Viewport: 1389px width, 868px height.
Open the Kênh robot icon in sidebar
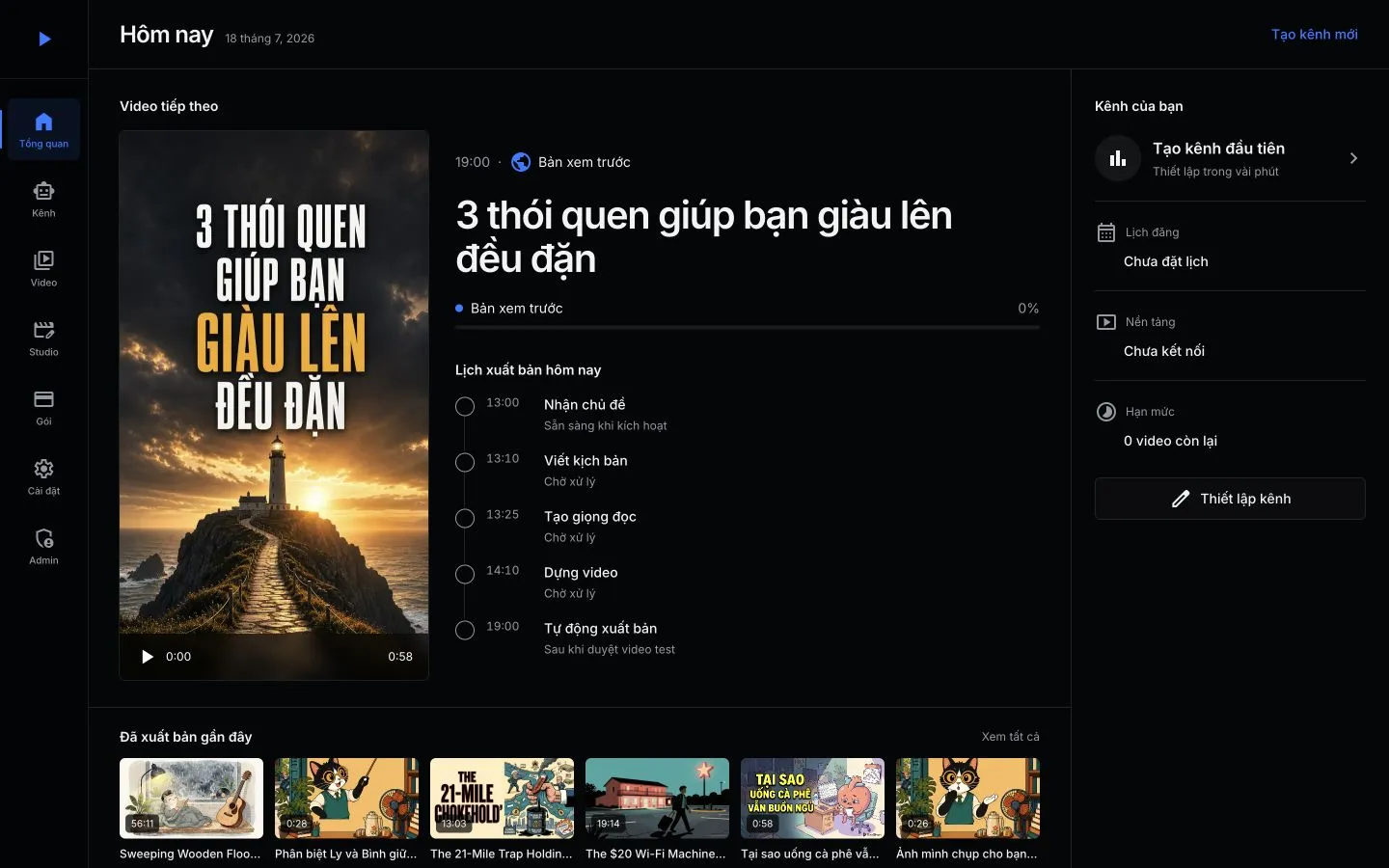pyautogui.click(x=43, y=191)
